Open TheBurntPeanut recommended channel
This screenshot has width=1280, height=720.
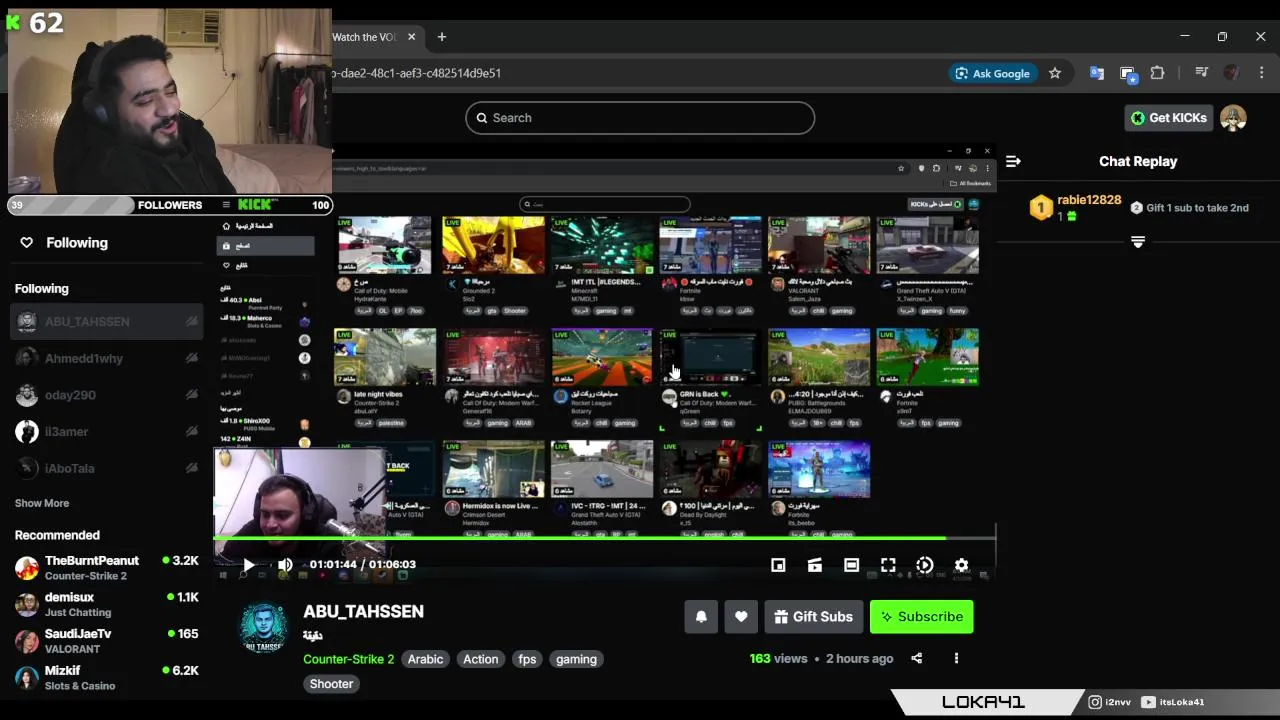(107, 568)
